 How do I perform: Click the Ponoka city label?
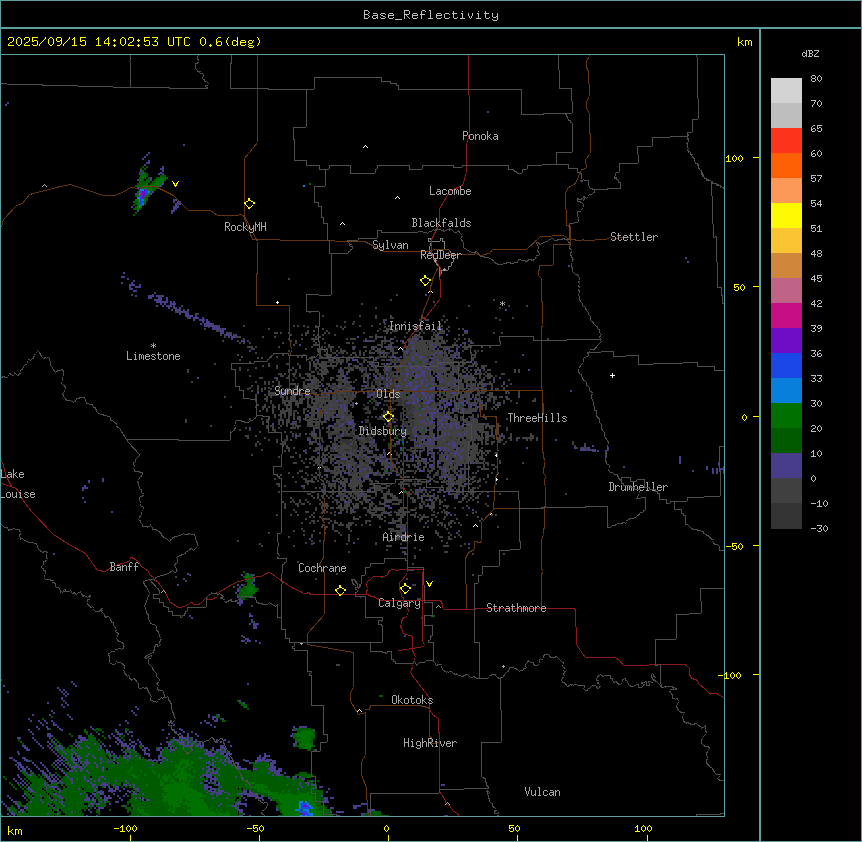[x=480, y=136]
